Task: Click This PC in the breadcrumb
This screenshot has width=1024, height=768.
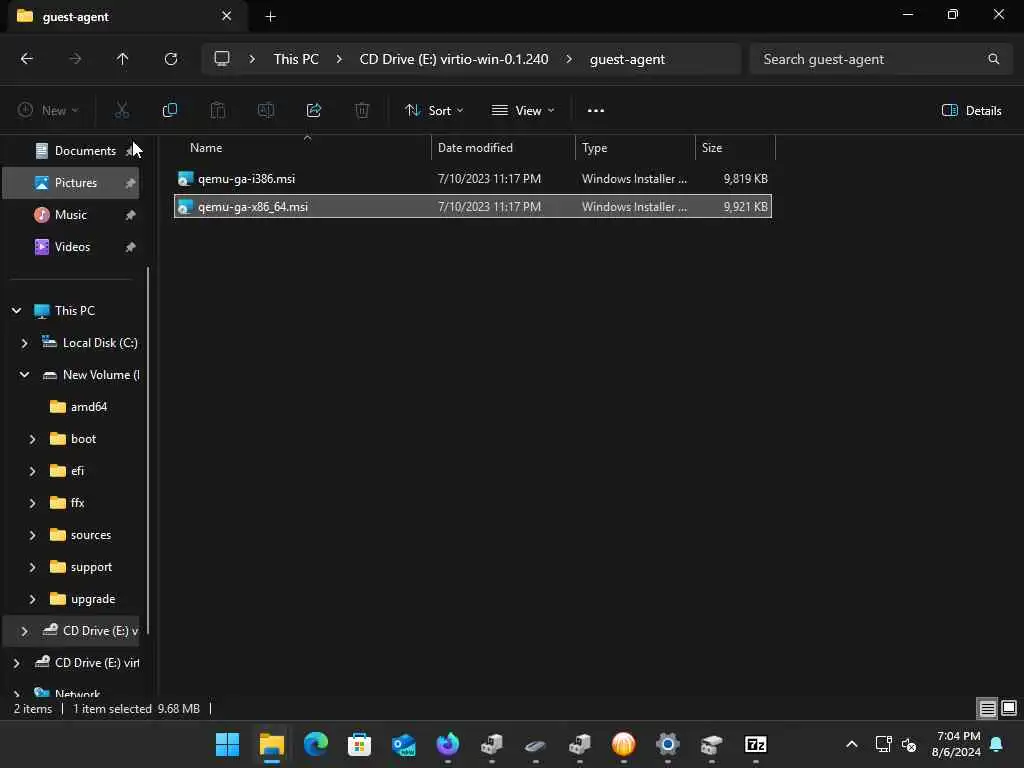Action: tap(296, 59)
